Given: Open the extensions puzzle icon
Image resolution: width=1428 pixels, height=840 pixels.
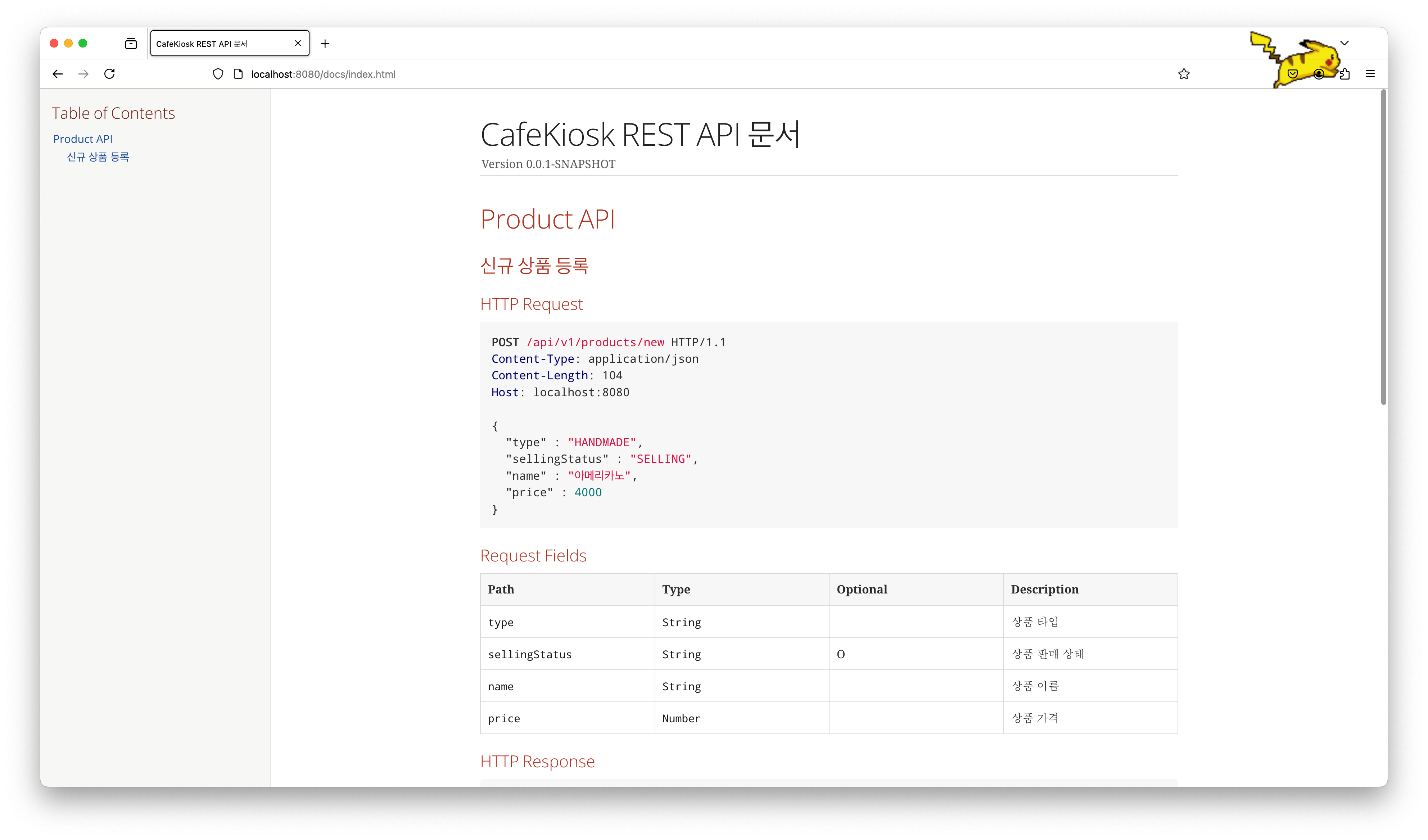Looking at the screenshot, I should 1345,74.
